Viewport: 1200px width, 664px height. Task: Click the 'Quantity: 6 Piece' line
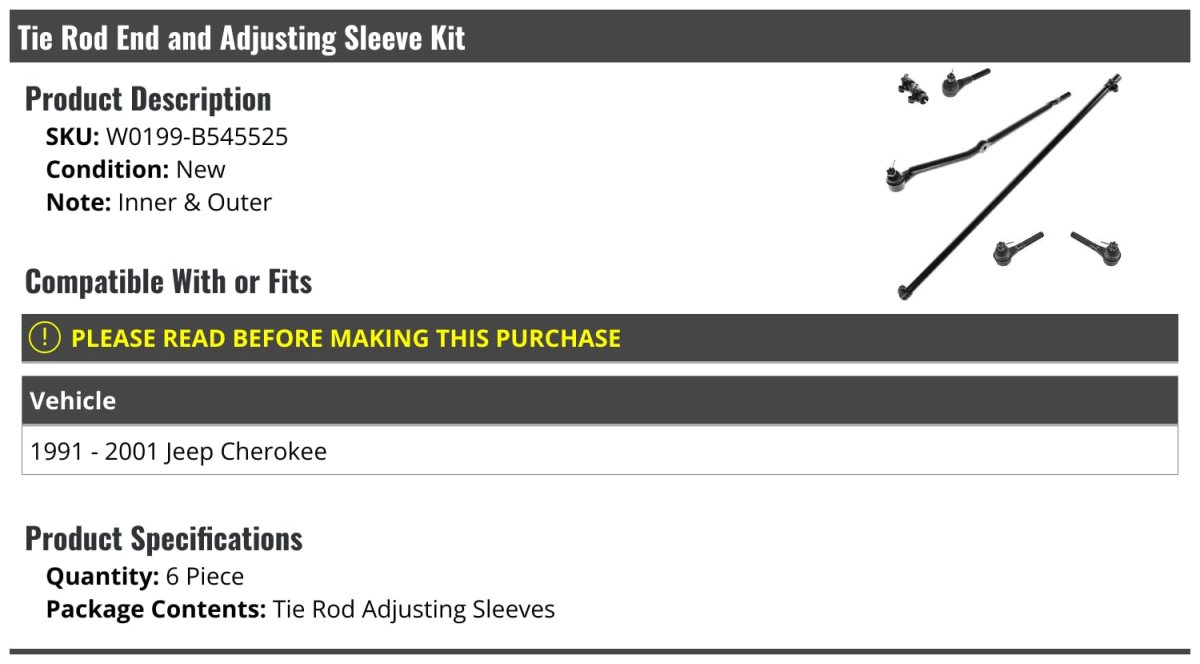145,576
